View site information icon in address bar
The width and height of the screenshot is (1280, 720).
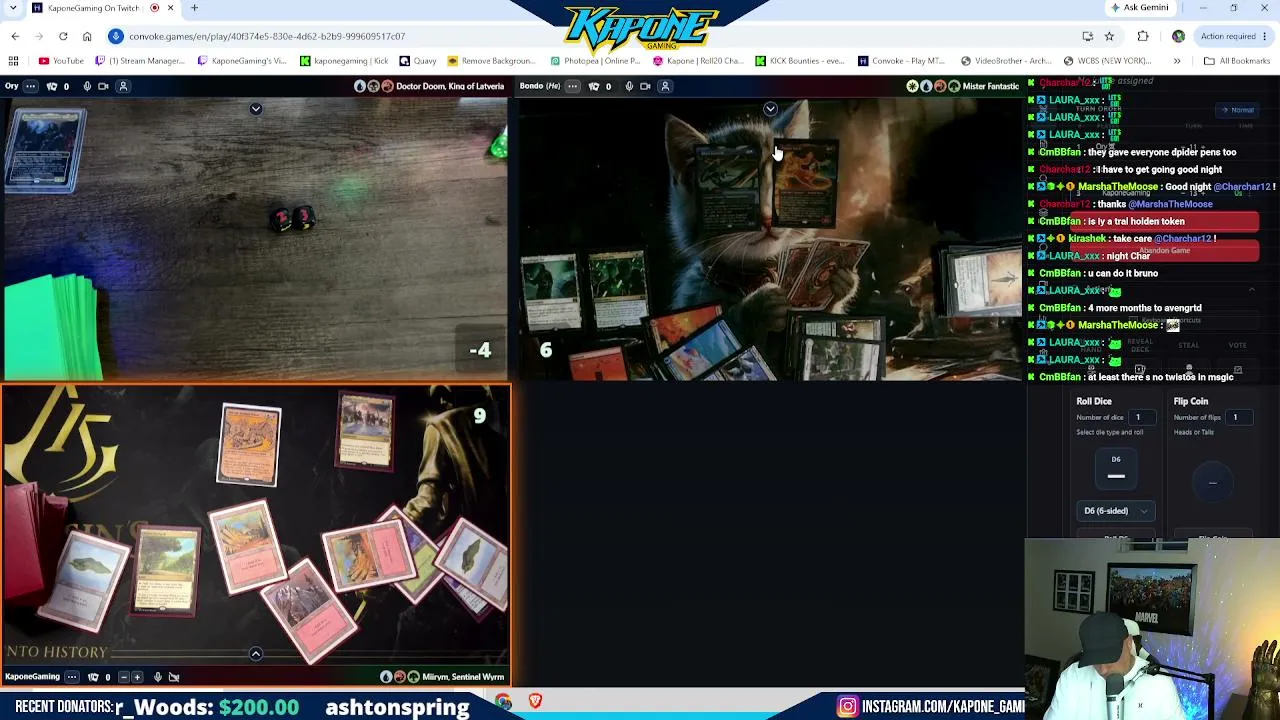(116, 36)
